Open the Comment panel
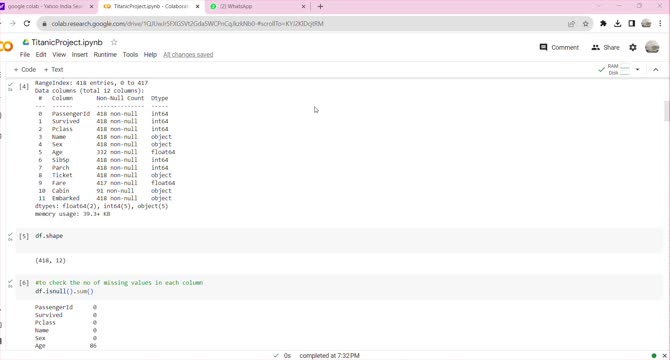This screenshot has width=670, height=360. tap(559, 47)
